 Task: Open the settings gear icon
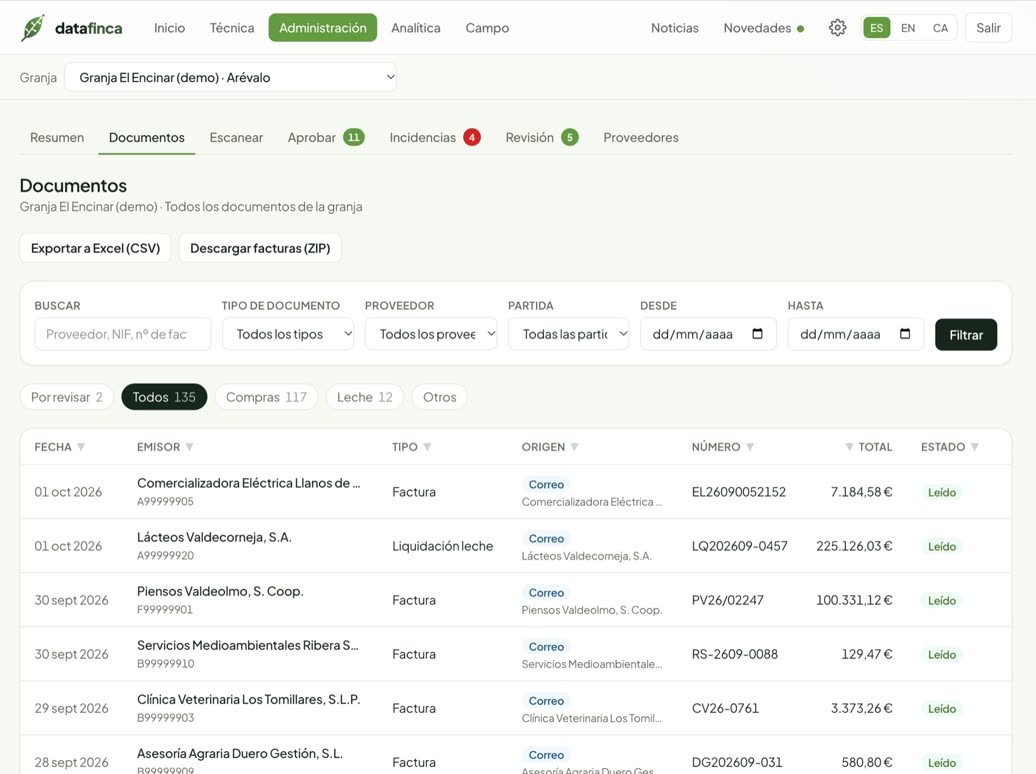(x=837, y=28)
